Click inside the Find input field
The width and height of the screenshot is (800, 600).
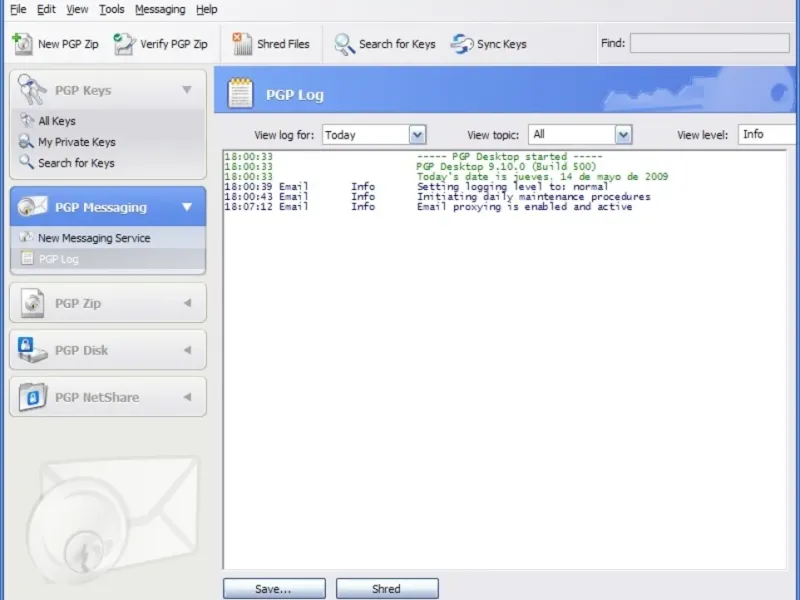coord(710,43)
